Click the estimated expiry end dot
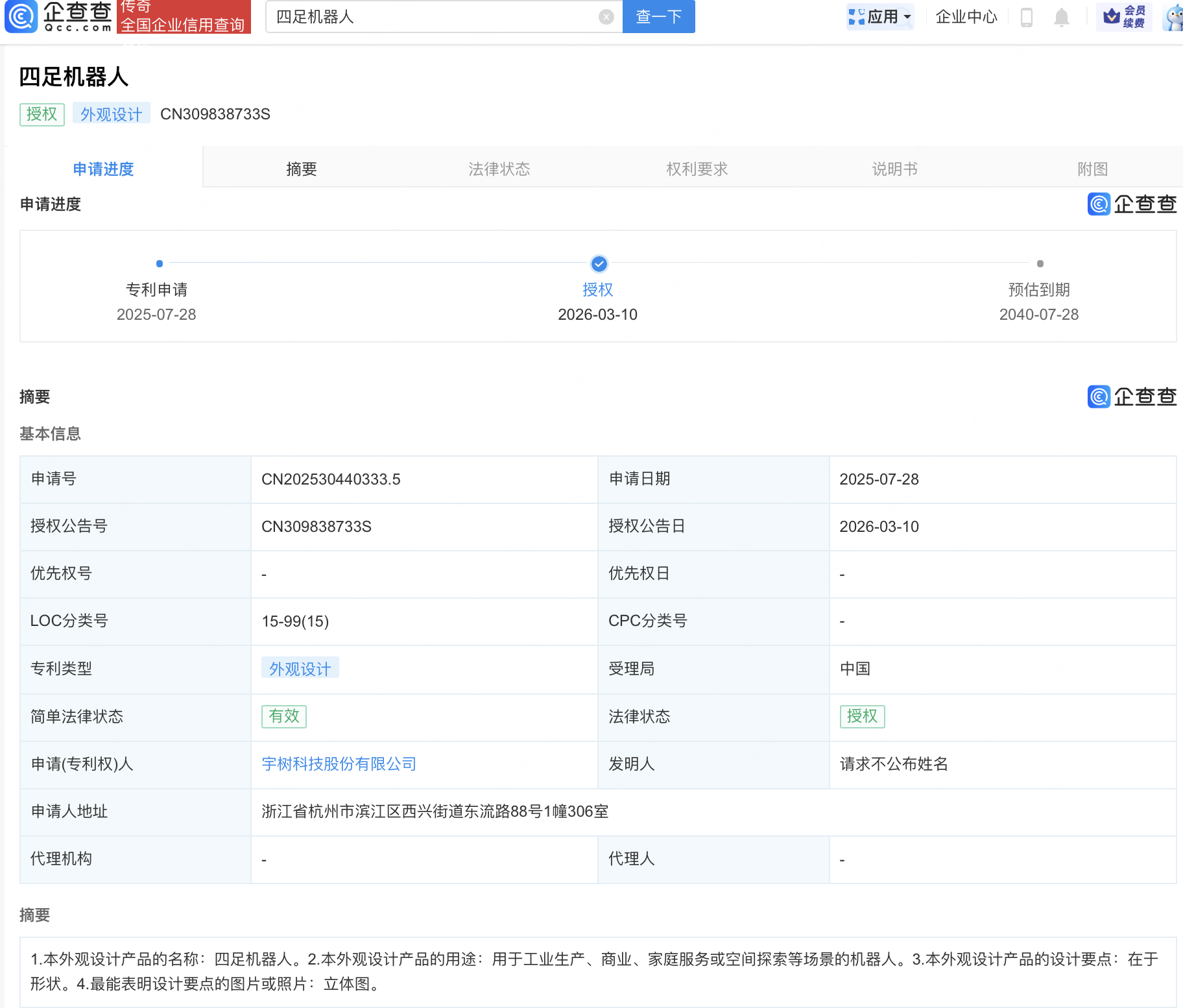1183x1008 pixels. click(1040, 264)
